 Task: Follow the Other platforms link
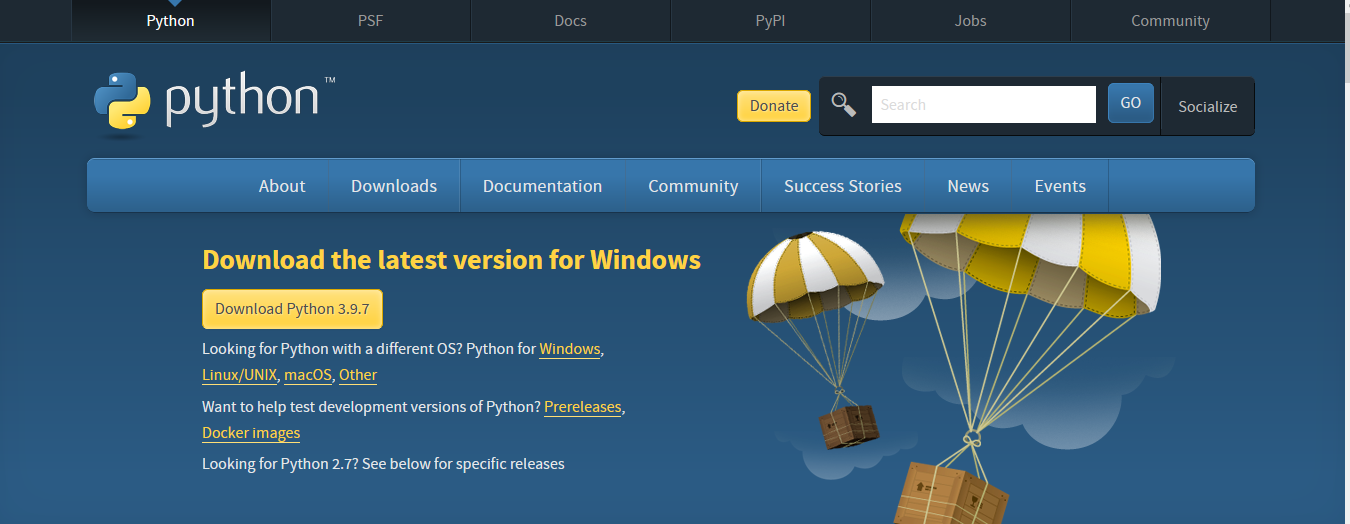point(358,375)
